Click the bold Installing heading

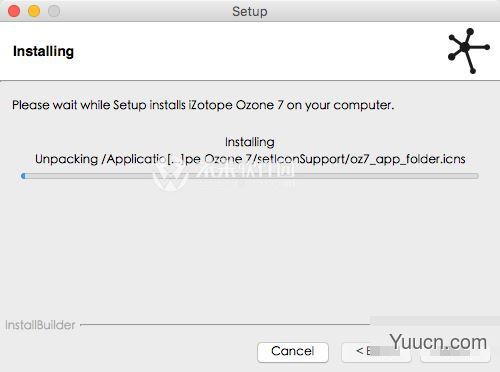tap(43, 51)
